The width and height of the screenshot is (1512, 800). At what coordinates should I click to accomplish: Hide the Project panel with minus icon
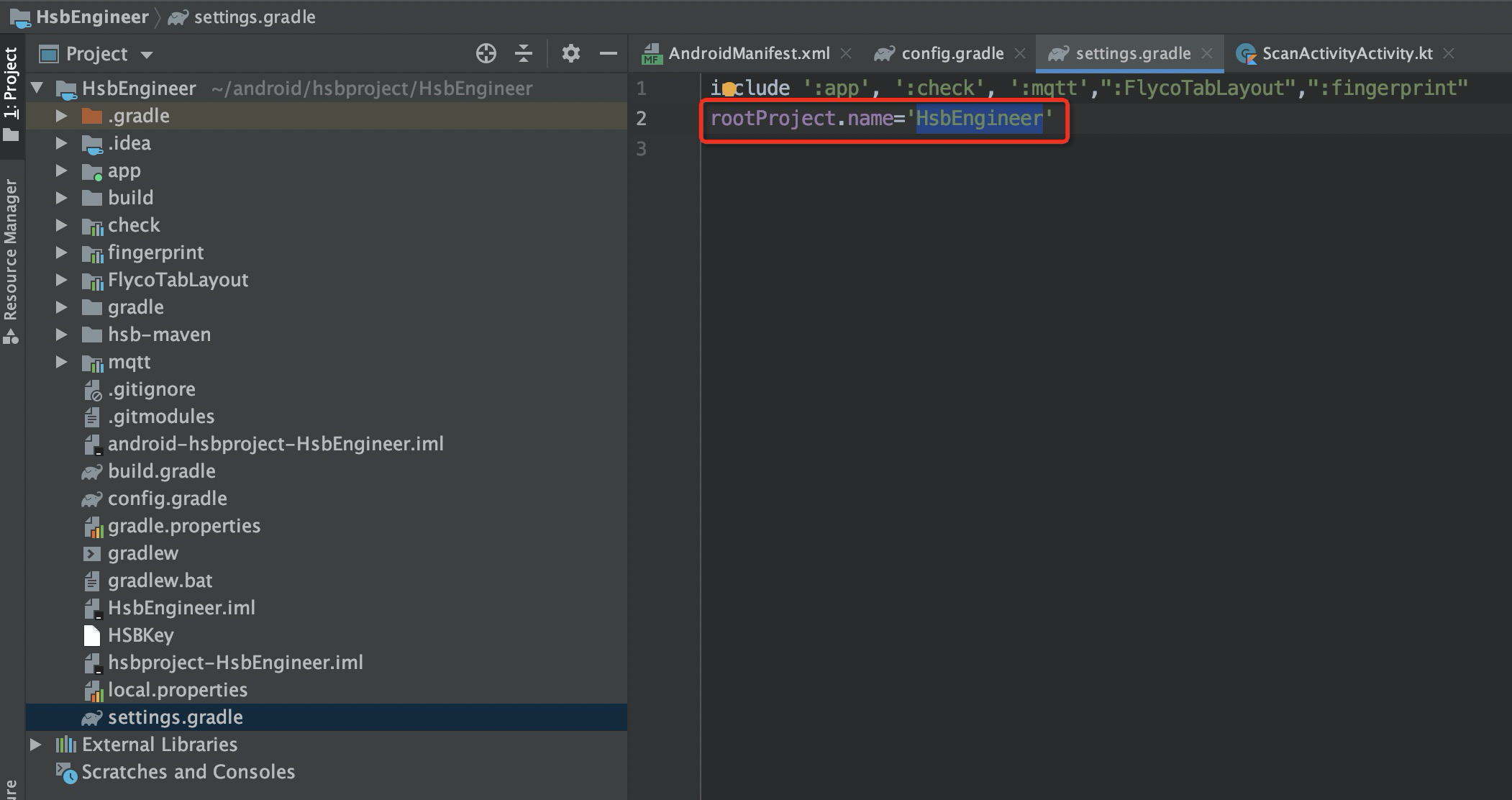[x=609, y=53]
